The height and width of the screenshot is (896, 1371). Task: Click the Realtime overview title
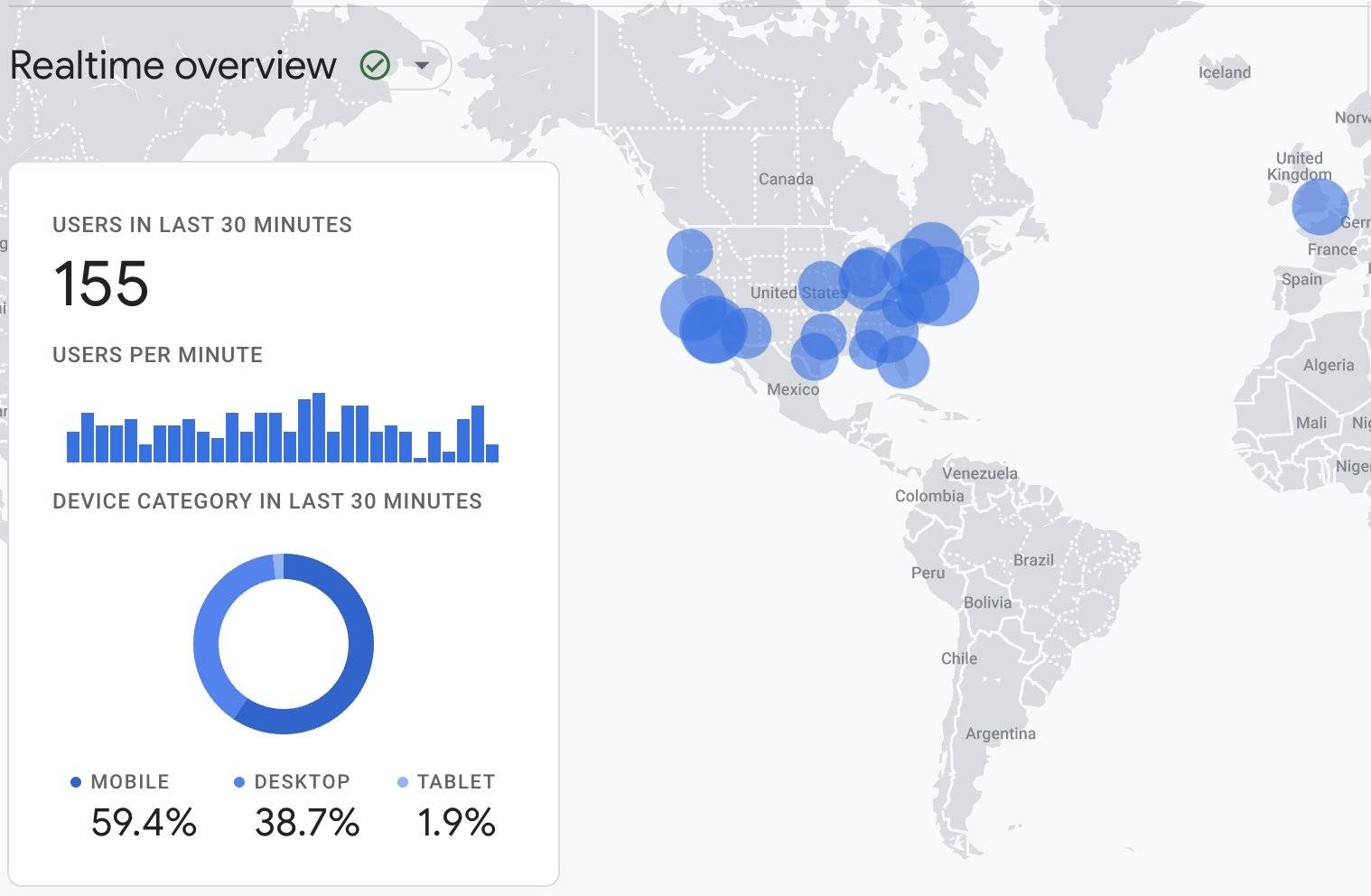[173, 65]
